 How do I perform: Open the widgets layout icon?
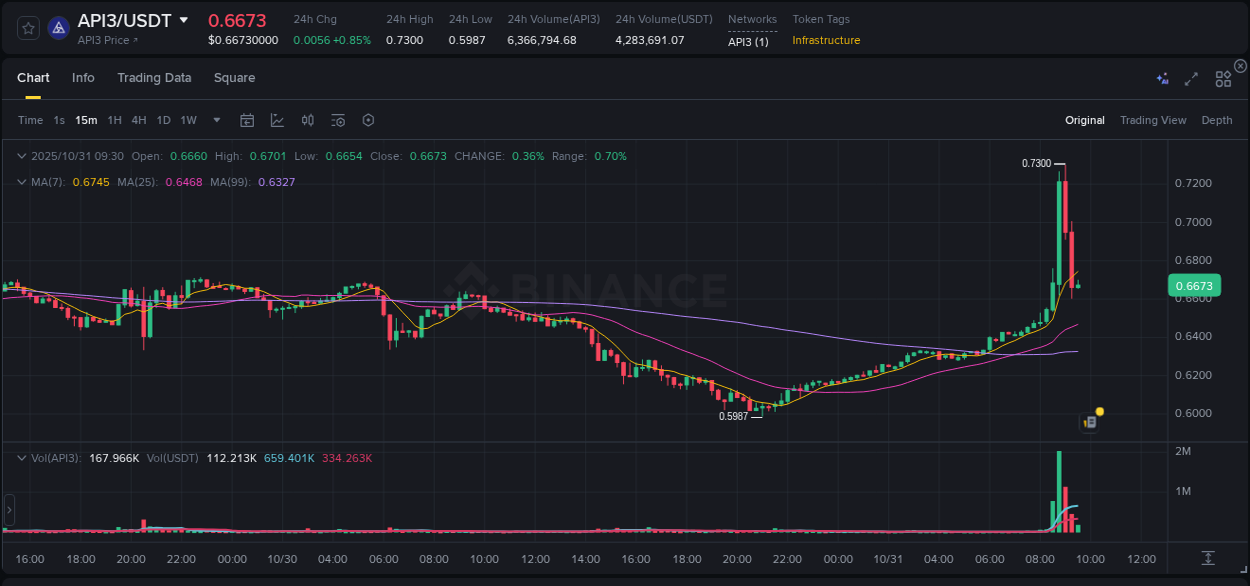1222,77
